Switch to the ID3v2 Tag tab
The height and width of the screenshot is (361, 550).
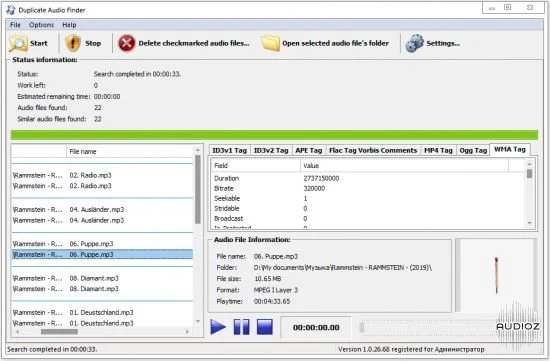tap(271, 151)
